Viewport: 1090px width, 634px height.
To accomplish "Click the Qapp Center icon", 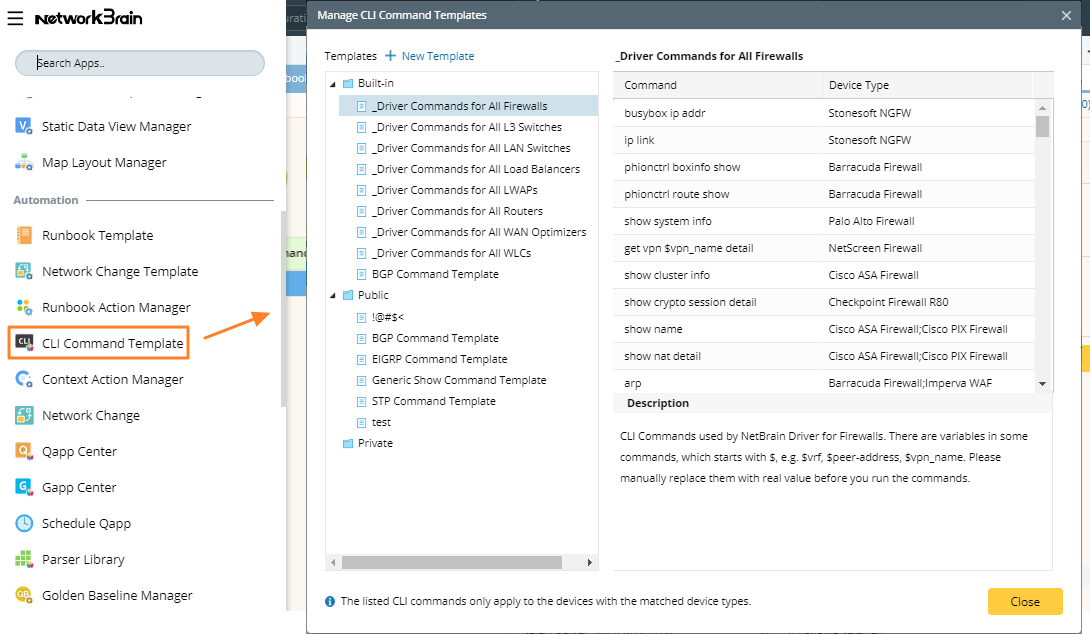I will click(x=24, y=451).
